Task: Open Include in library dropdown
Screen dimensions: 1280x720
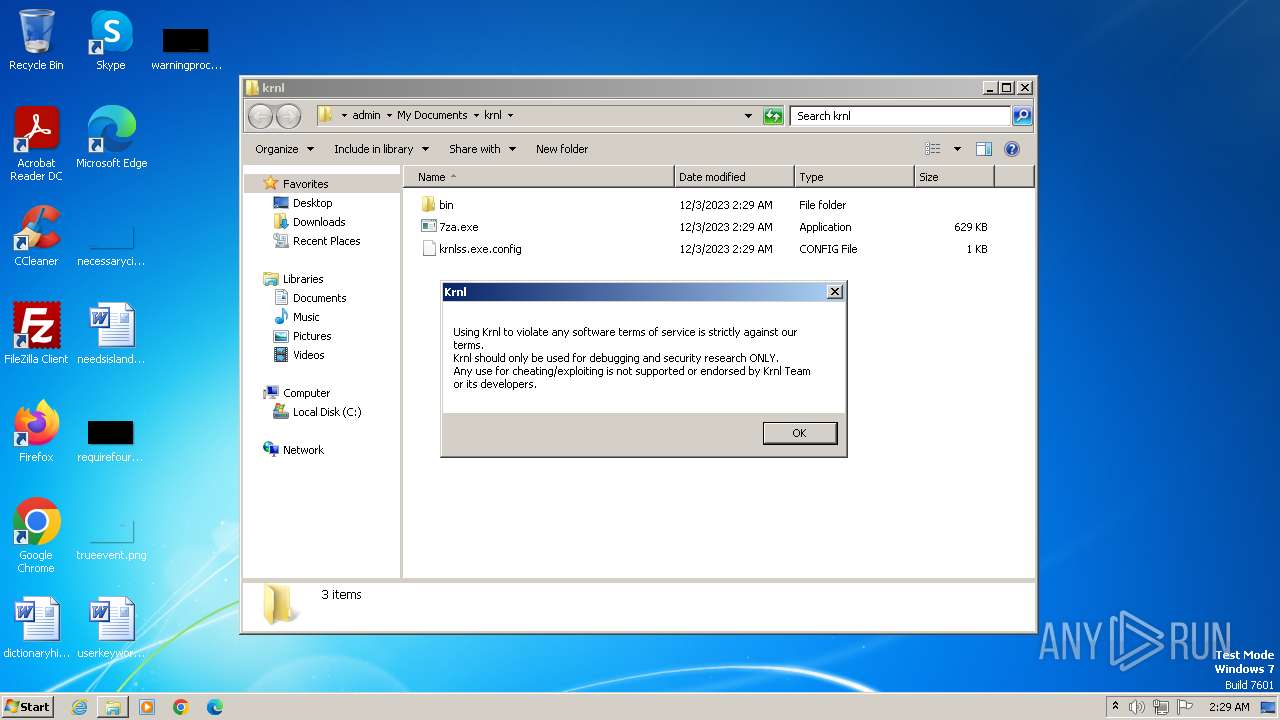Action: (382, 149)
